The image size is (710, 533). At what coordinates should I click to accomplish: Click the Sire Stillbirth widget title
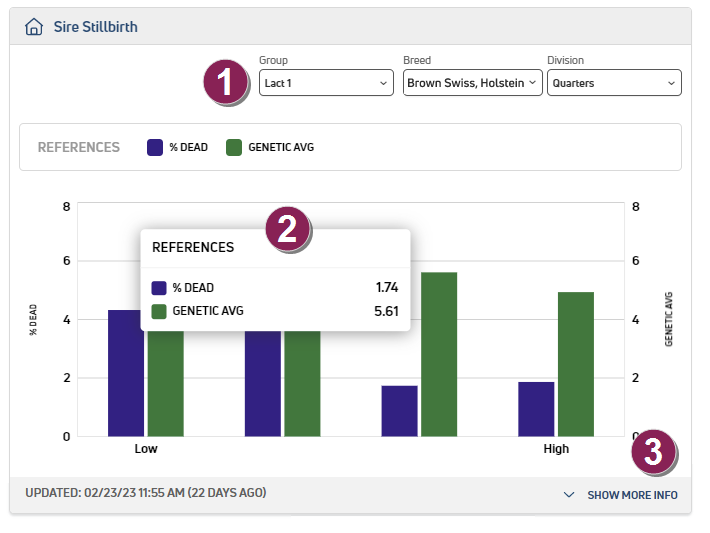click(x=96, y=27)
